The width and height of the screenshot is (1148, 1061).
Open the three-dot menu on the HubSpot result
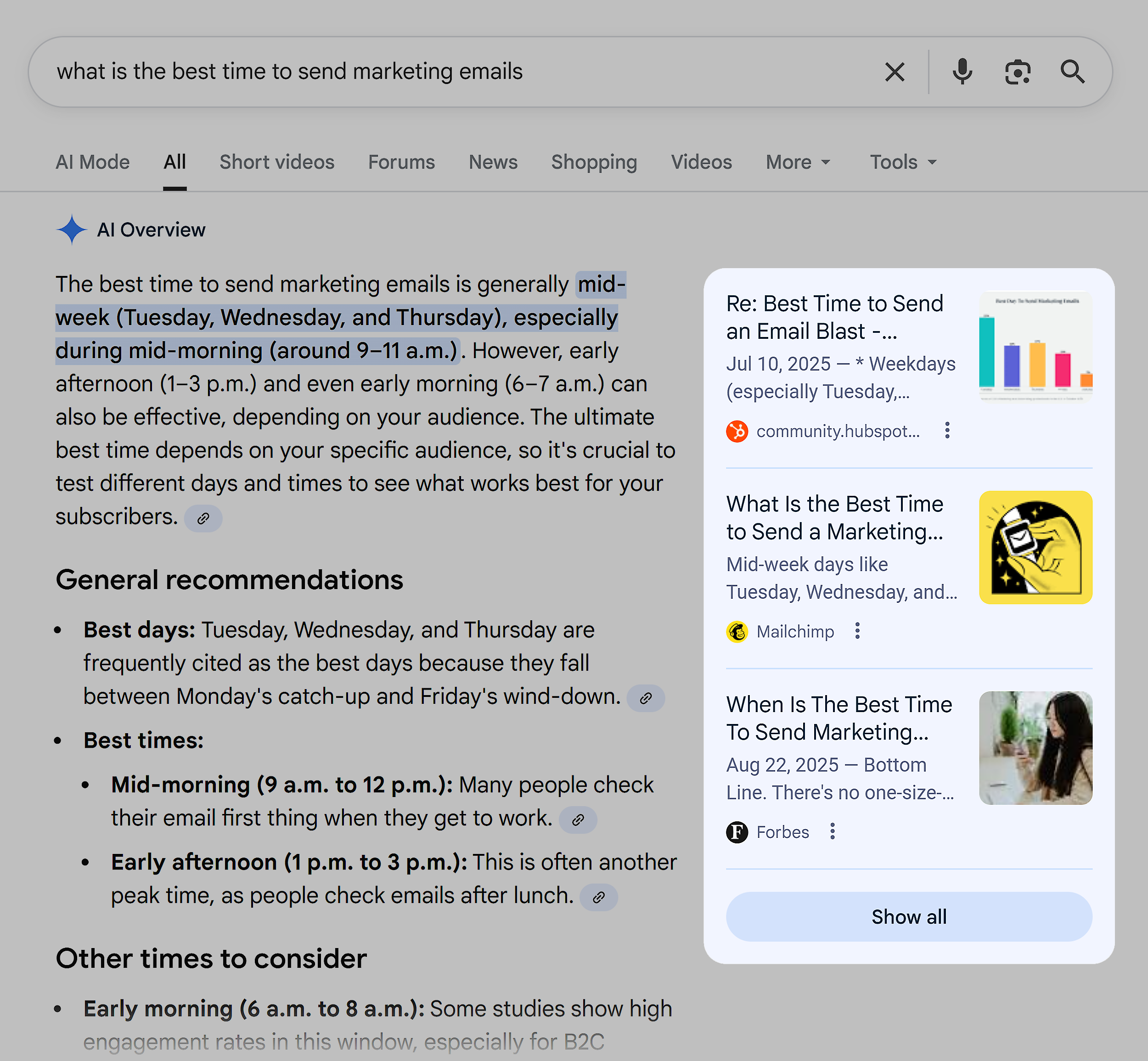[x=947, y=431]
